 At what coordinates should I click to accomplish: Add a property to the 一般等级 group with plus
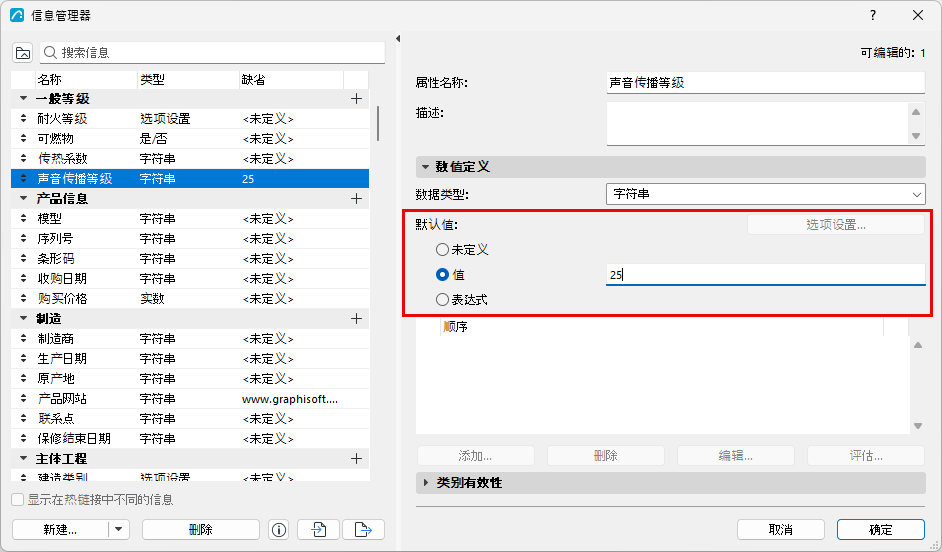point(356,99)
